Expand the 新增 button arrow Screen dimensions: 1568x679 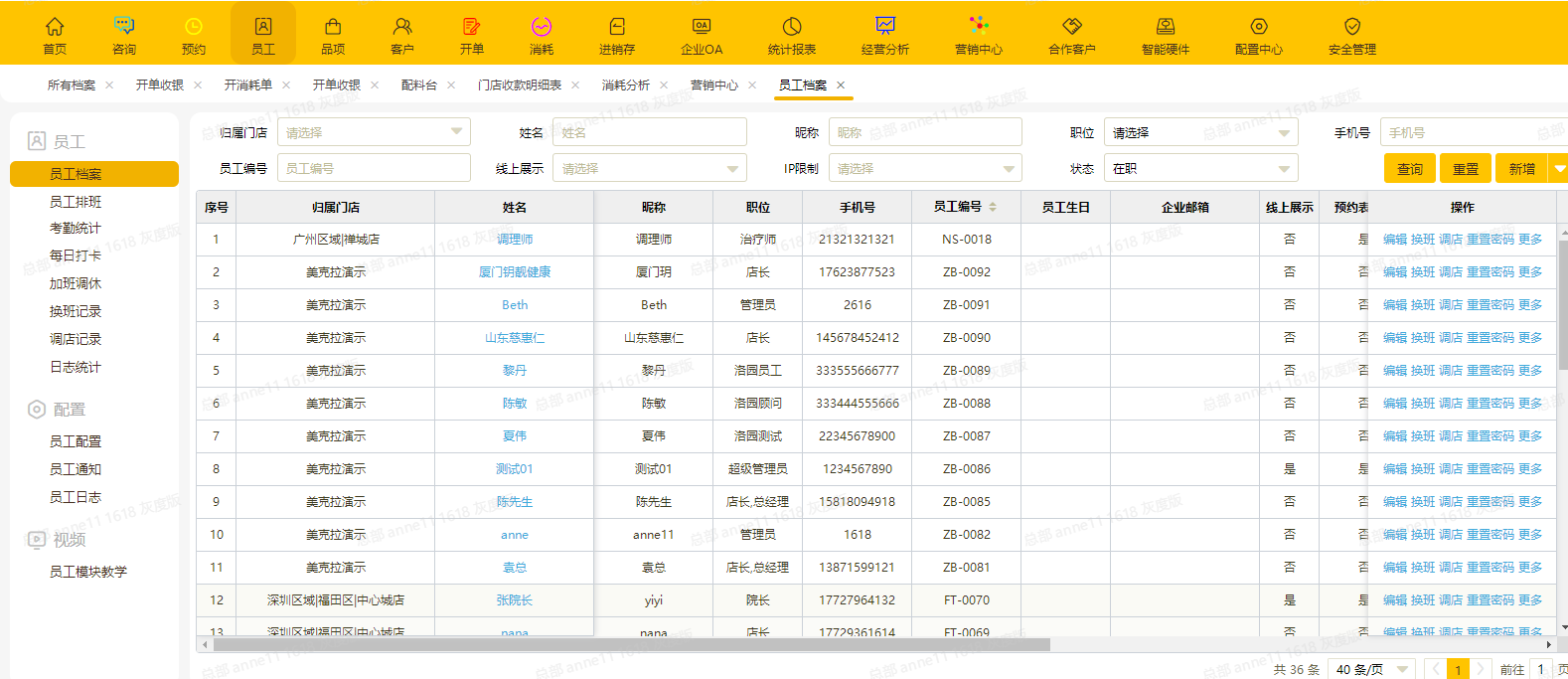1559,169
